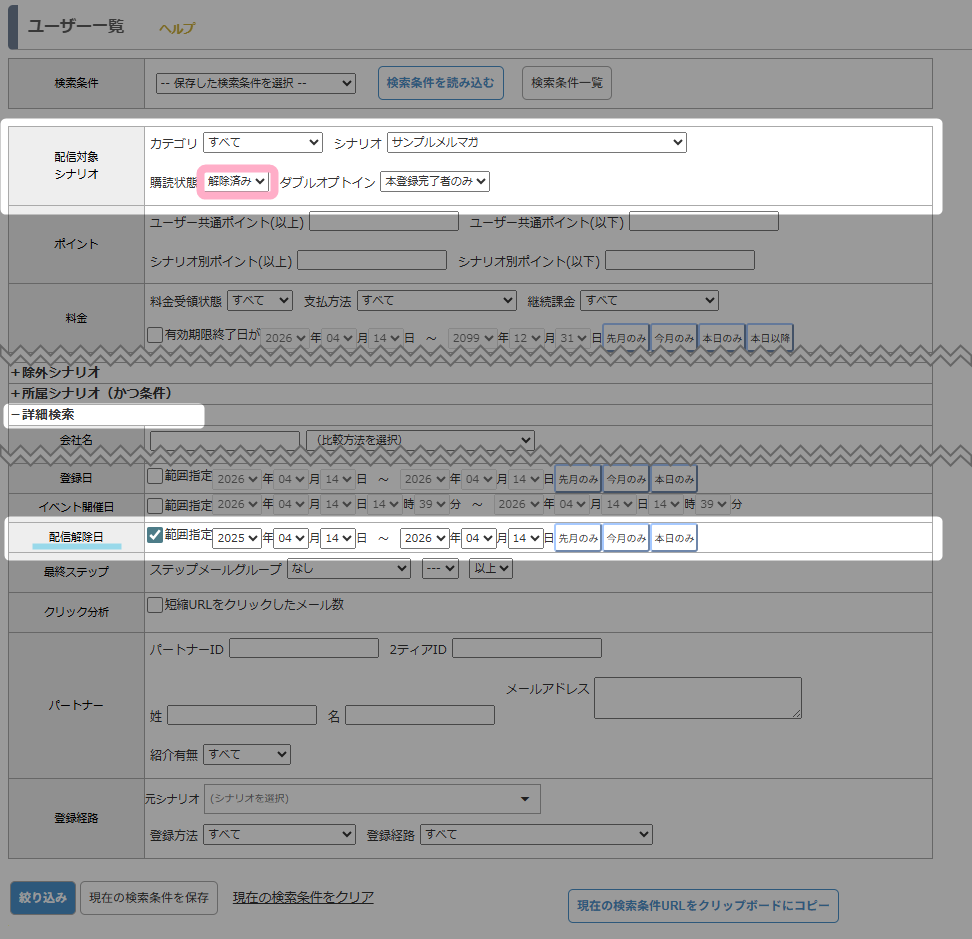Image resolution: width=972 pixels, height=939 pixels.
Task: Open the ダブルオプトイン dropdown
Action: [434, 181]
